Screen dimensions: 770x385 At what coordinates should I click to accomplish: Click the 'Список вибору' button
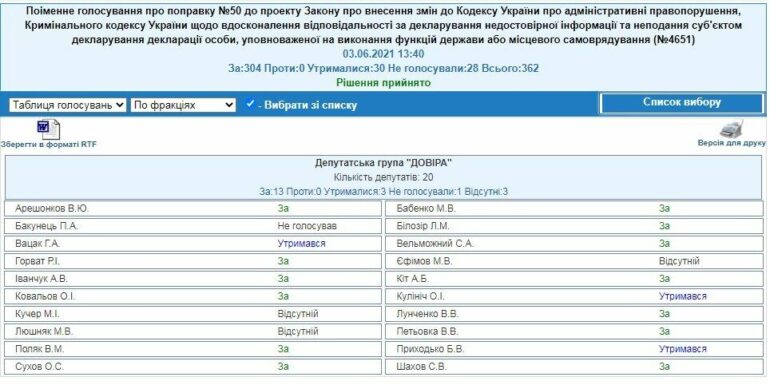[682, 103]
